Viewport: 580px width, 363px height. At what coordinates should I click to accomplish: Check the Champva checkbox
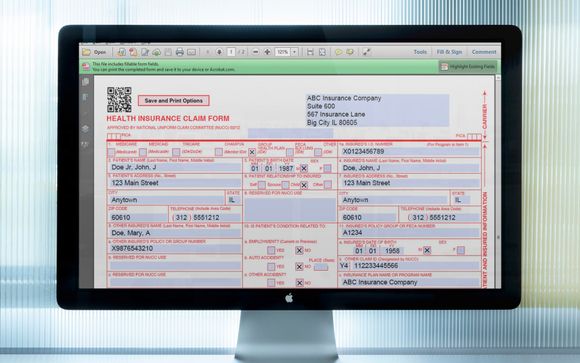219,152
